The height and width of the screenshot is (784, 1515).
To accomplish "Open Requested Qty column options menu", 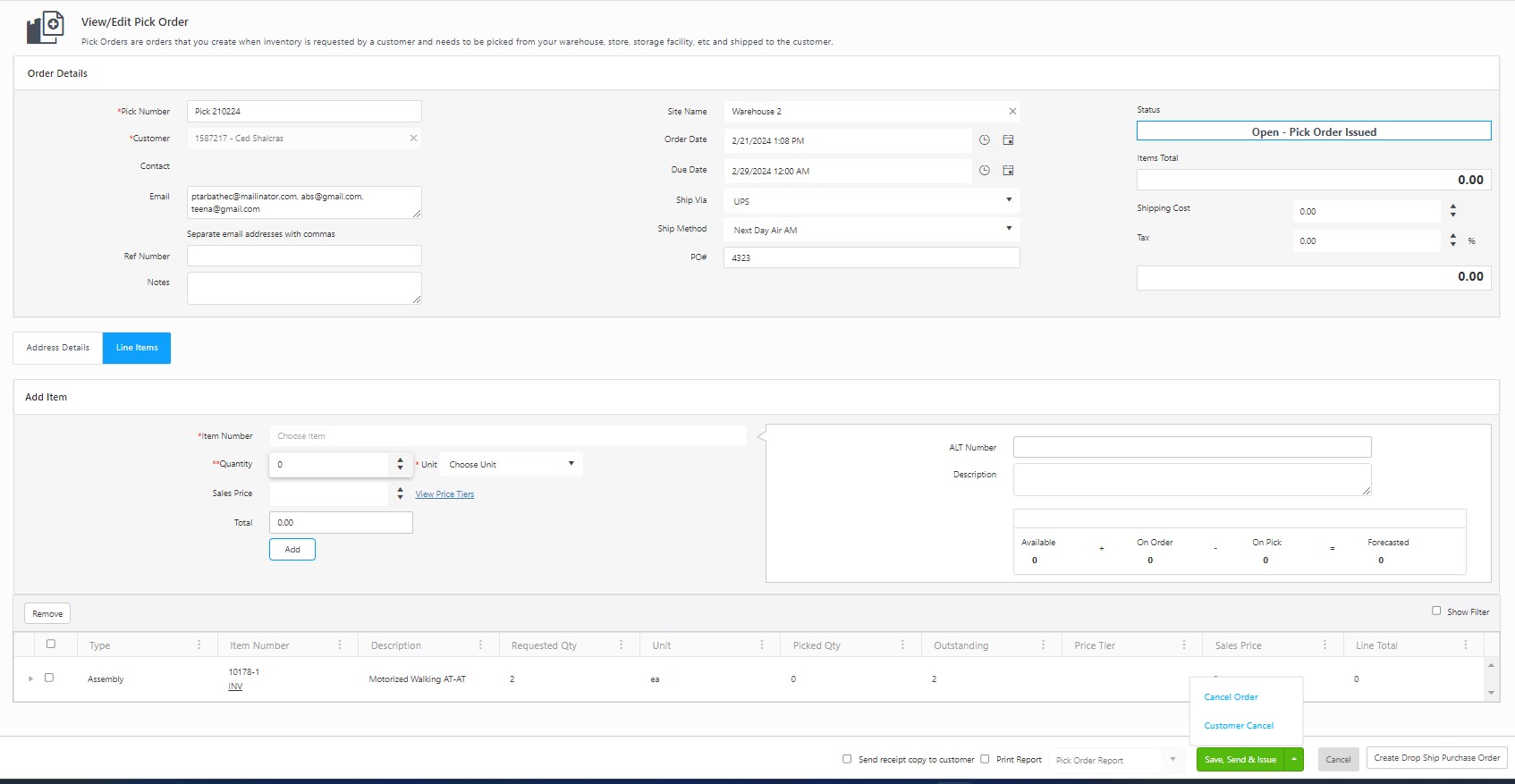I will (x=621, y=645).
